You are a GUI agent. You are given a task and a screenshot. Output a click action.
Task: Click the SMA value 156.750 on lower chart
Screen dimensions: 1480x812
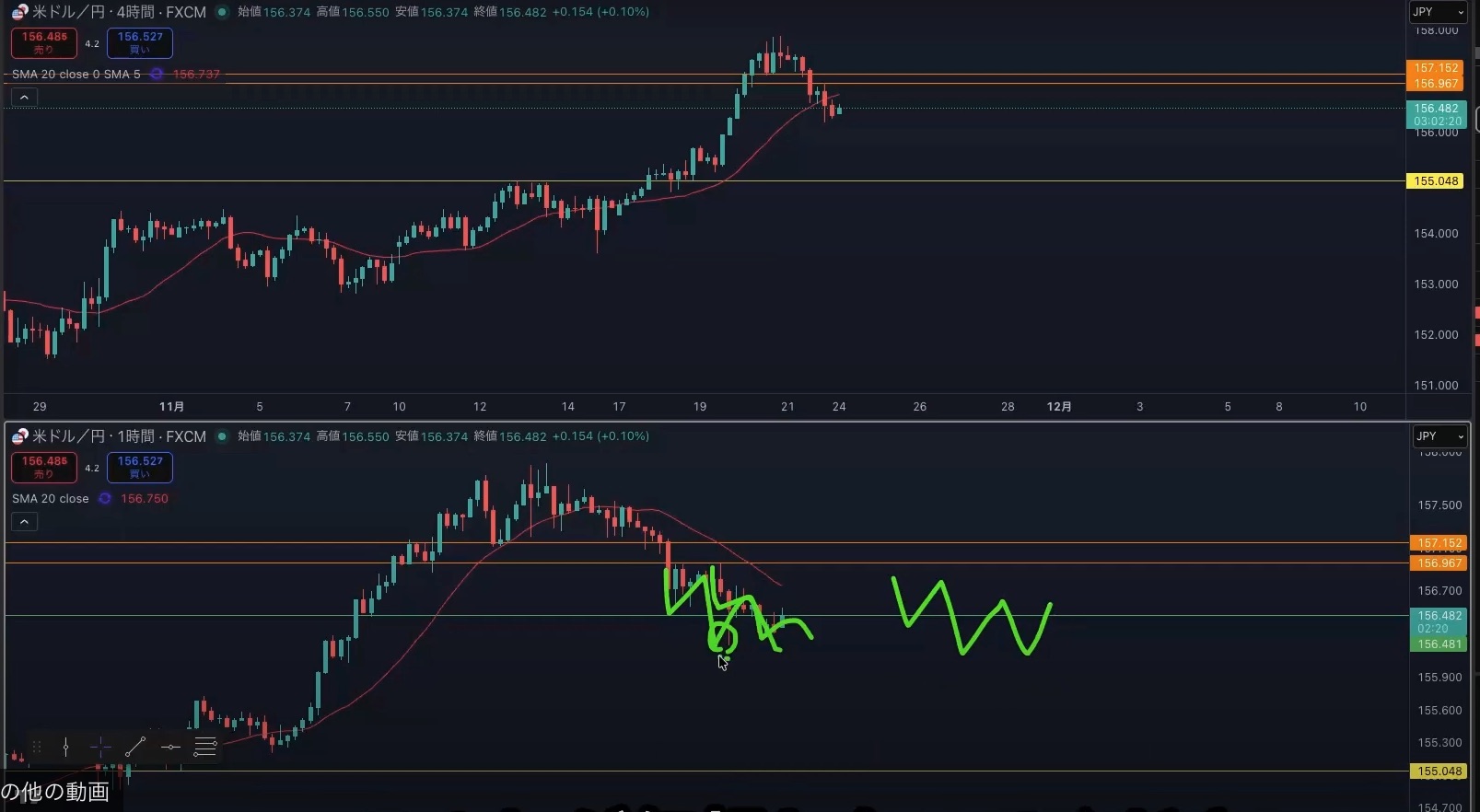pos(145,498)
